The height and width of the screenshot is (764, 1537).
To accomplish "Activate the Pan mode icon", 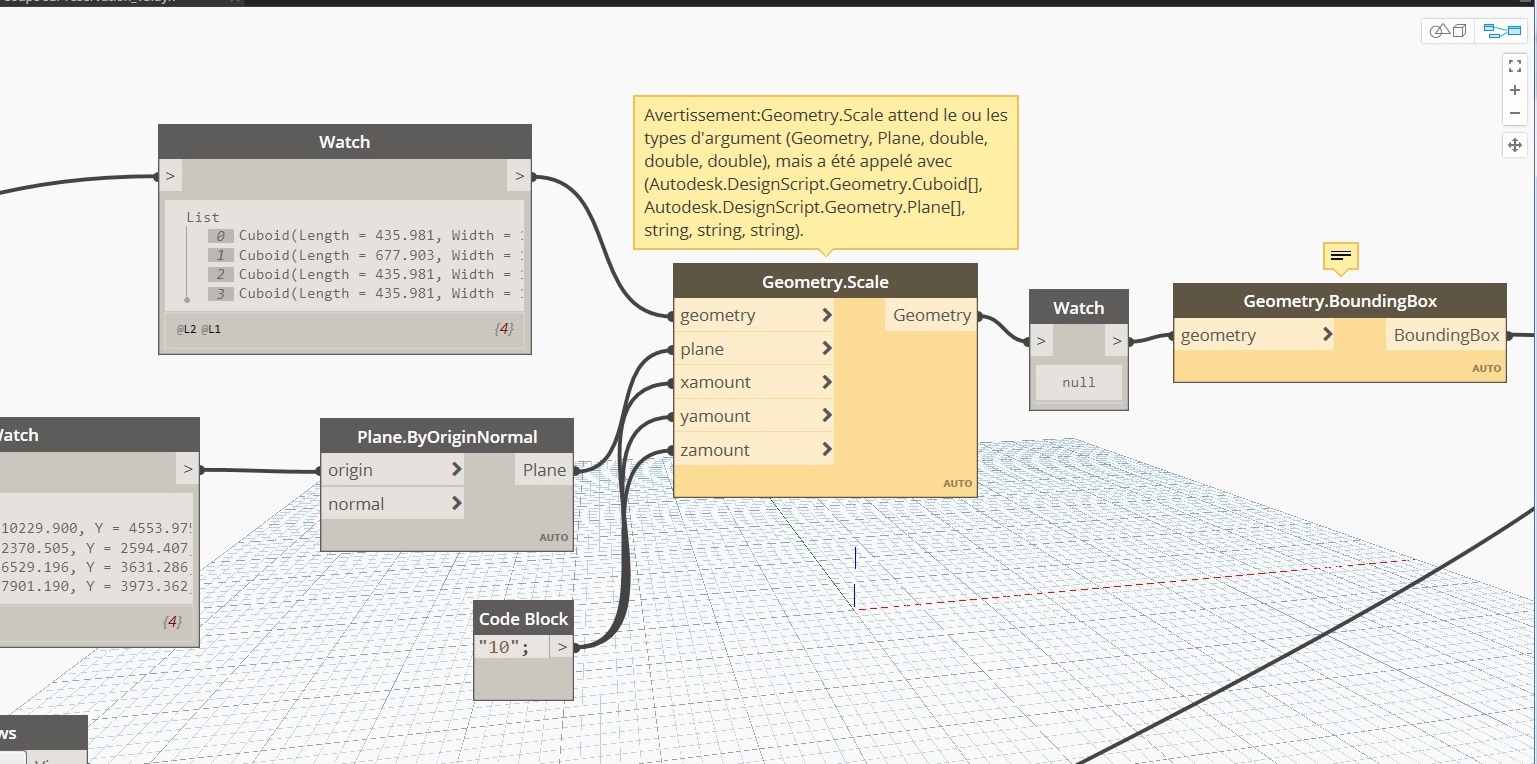I will [1514, 145].
